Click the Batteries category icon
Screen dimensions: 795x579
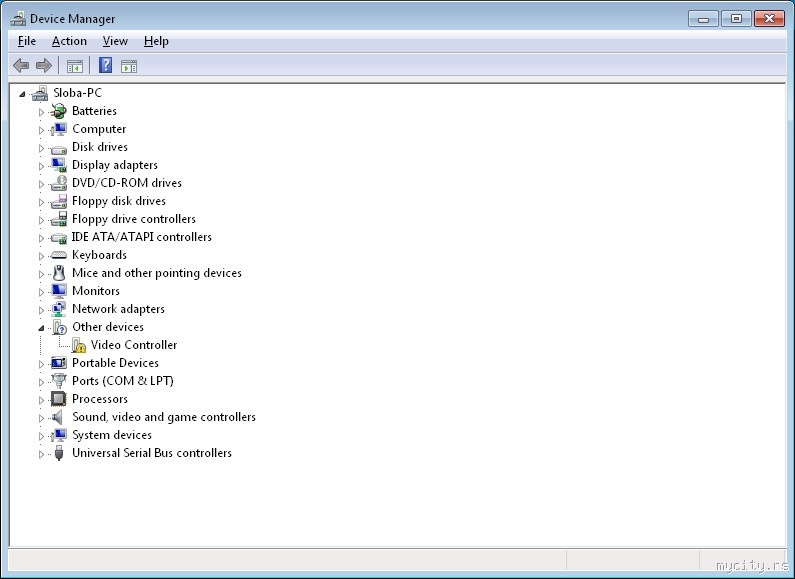click(x=59, y=111)
